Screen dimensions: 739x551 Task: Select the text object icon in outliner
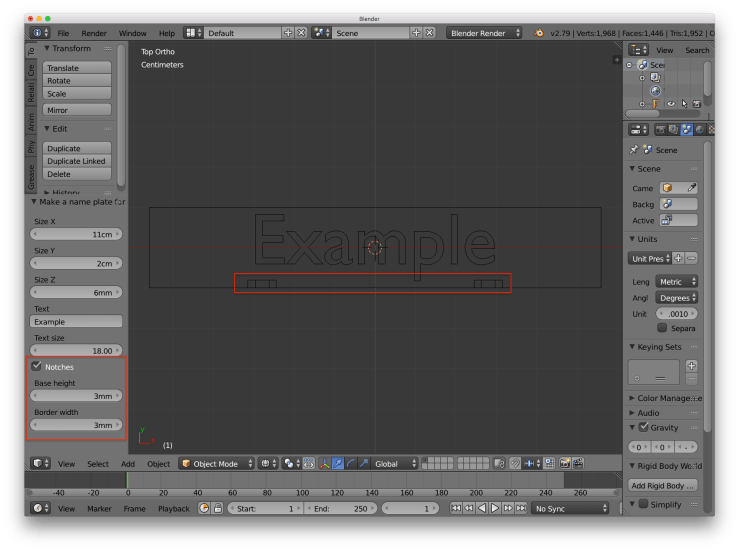(656, 104)
